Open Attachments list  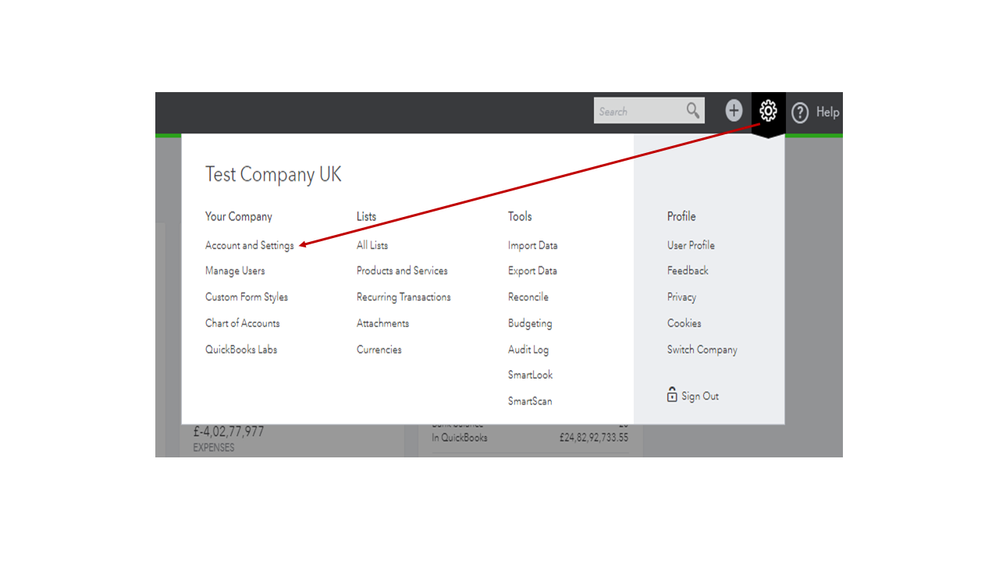click(382, 323)
